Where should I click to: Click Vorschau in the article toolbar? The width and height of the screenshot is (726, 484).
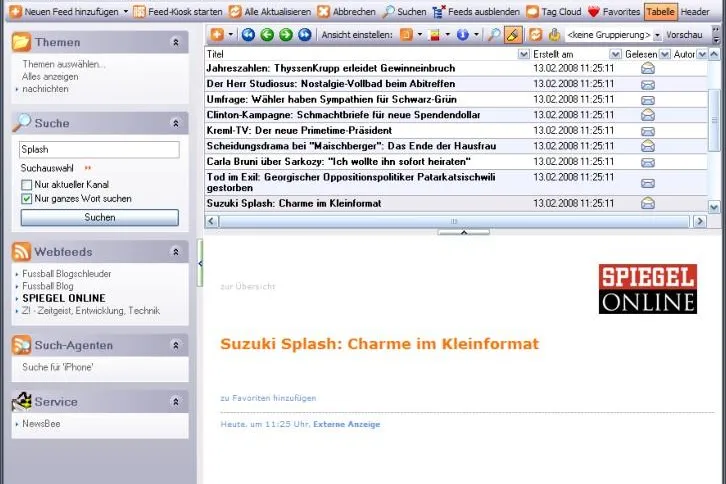[x=684, y=35]
